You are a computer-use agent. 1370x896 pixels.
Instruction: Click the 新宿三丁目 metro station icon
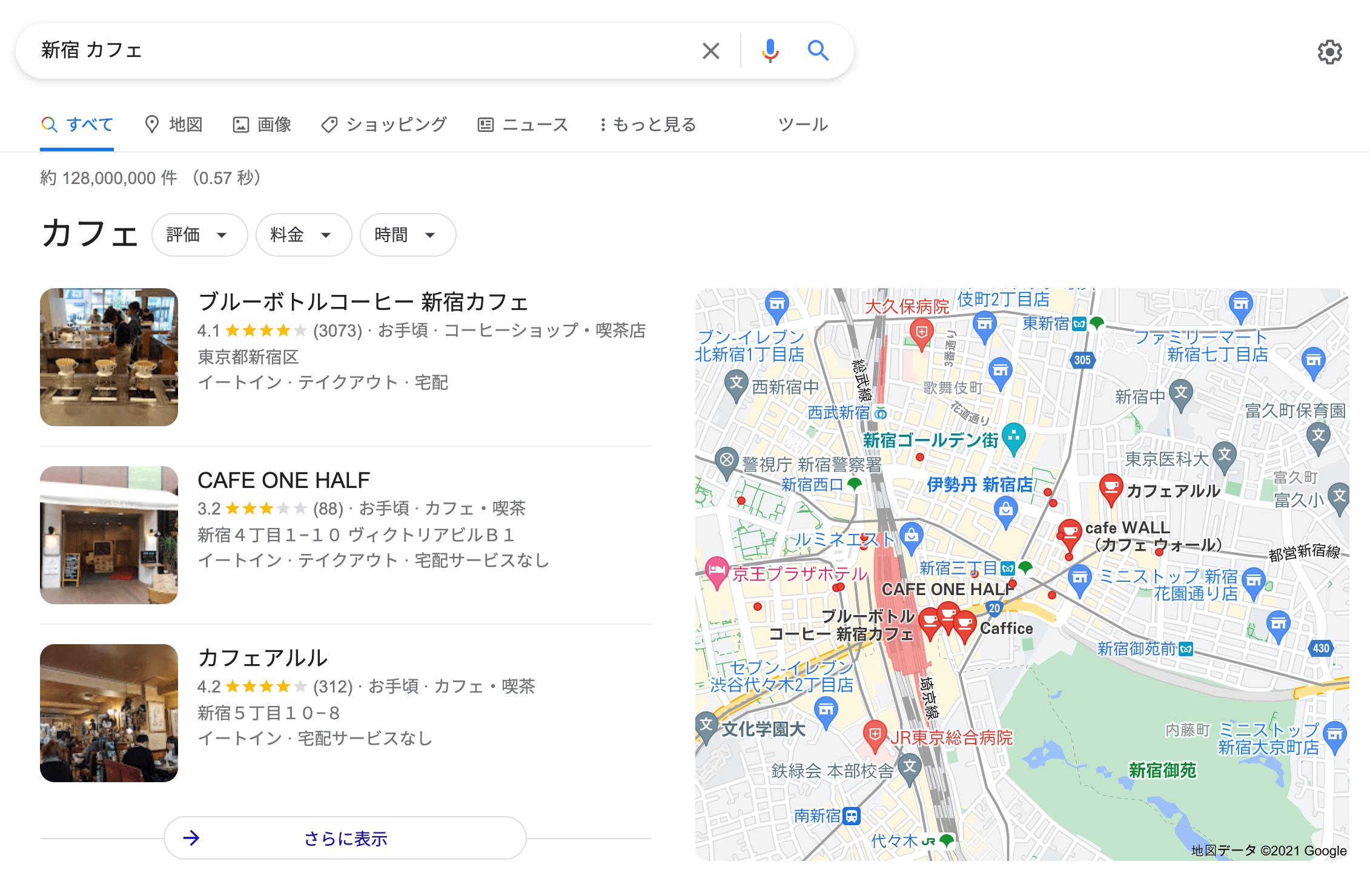[1008, 568]
